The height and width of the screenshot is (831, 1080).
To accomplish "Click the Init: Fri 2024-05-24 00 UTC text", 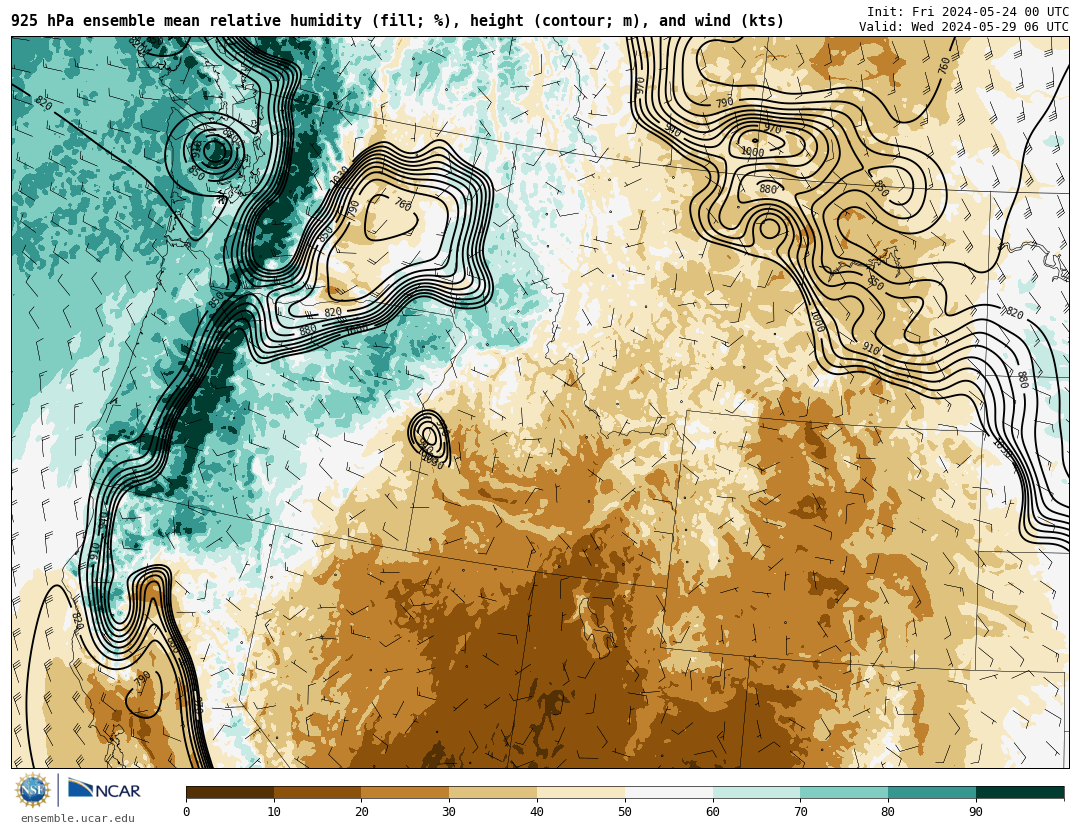I will (968, 12).
